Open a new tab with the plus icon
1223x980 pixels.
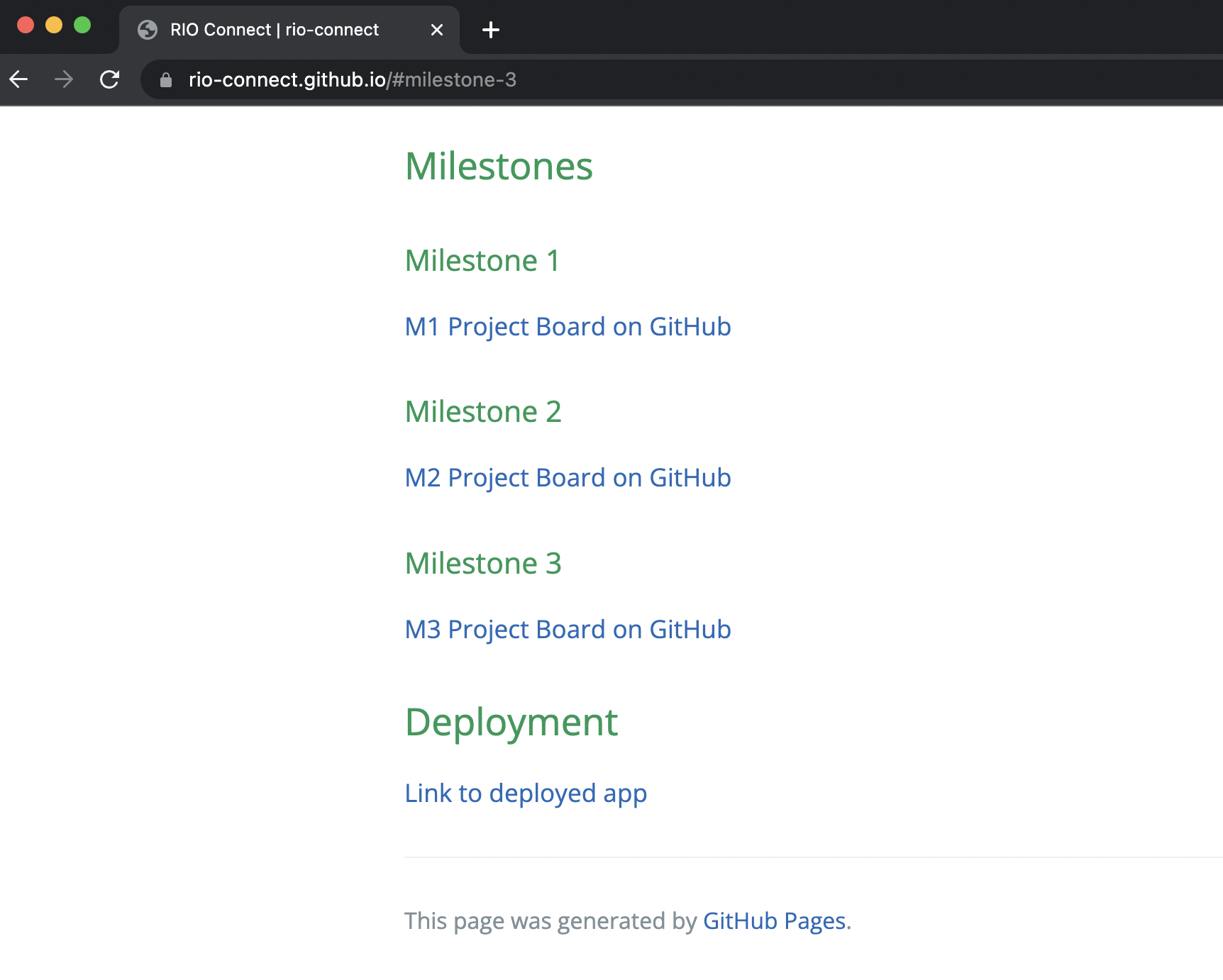pos(490,30)
